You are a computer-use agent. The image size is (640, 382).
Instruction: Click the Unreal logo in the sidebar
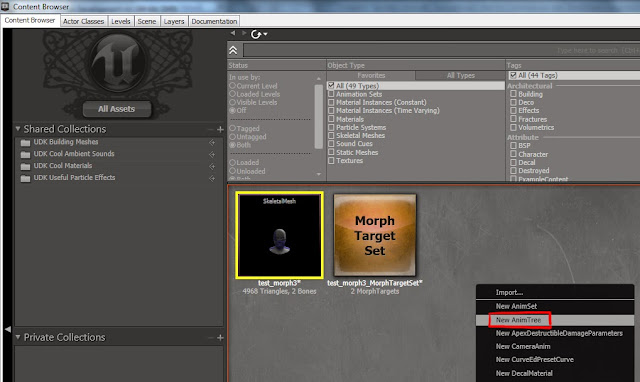(x=118, y=62)
